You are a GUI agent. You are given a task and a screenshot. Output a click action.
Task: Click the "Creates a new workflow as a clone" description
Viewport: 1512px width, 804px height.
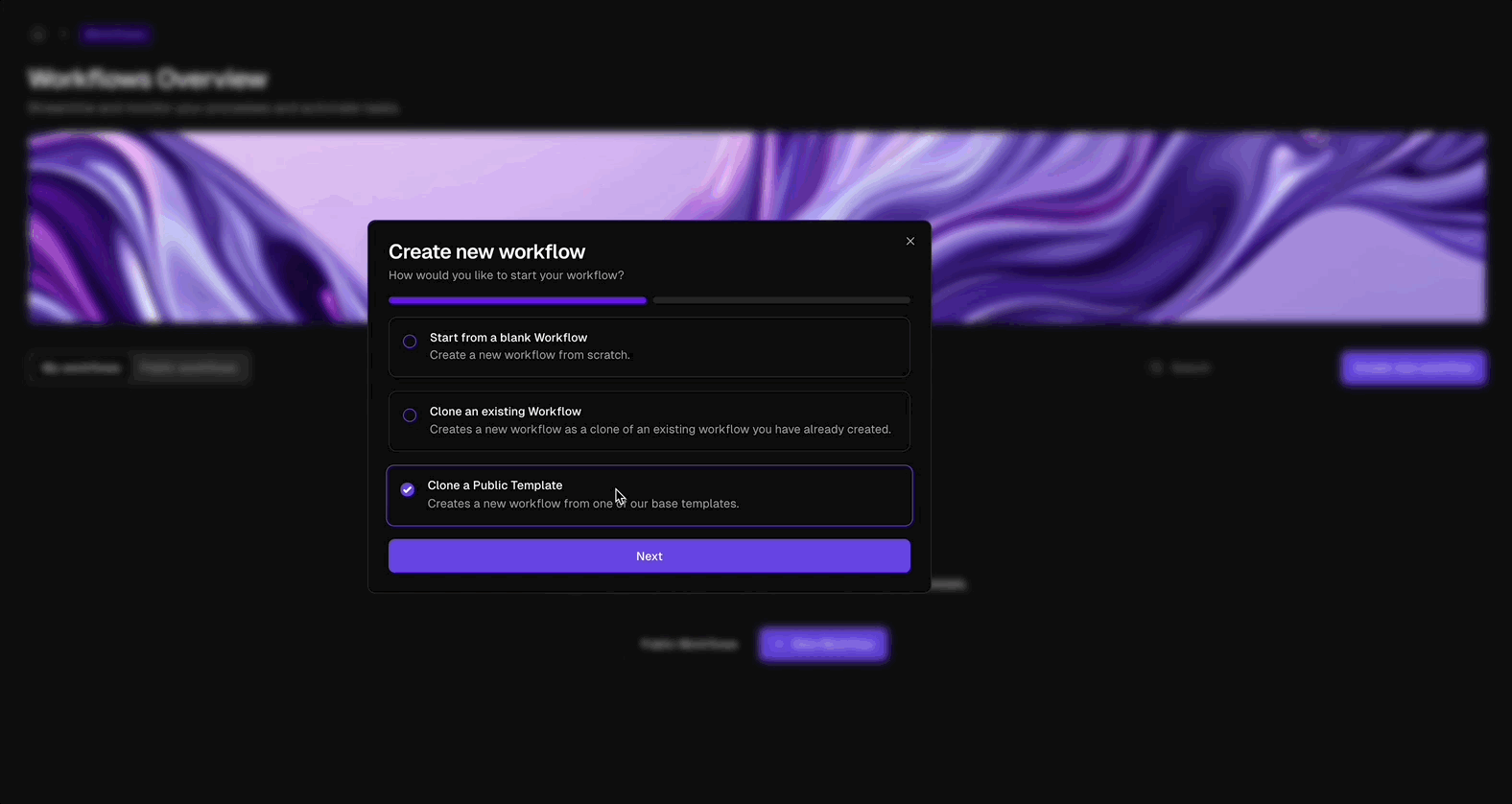pyautogui.click(x=660, y=429)
